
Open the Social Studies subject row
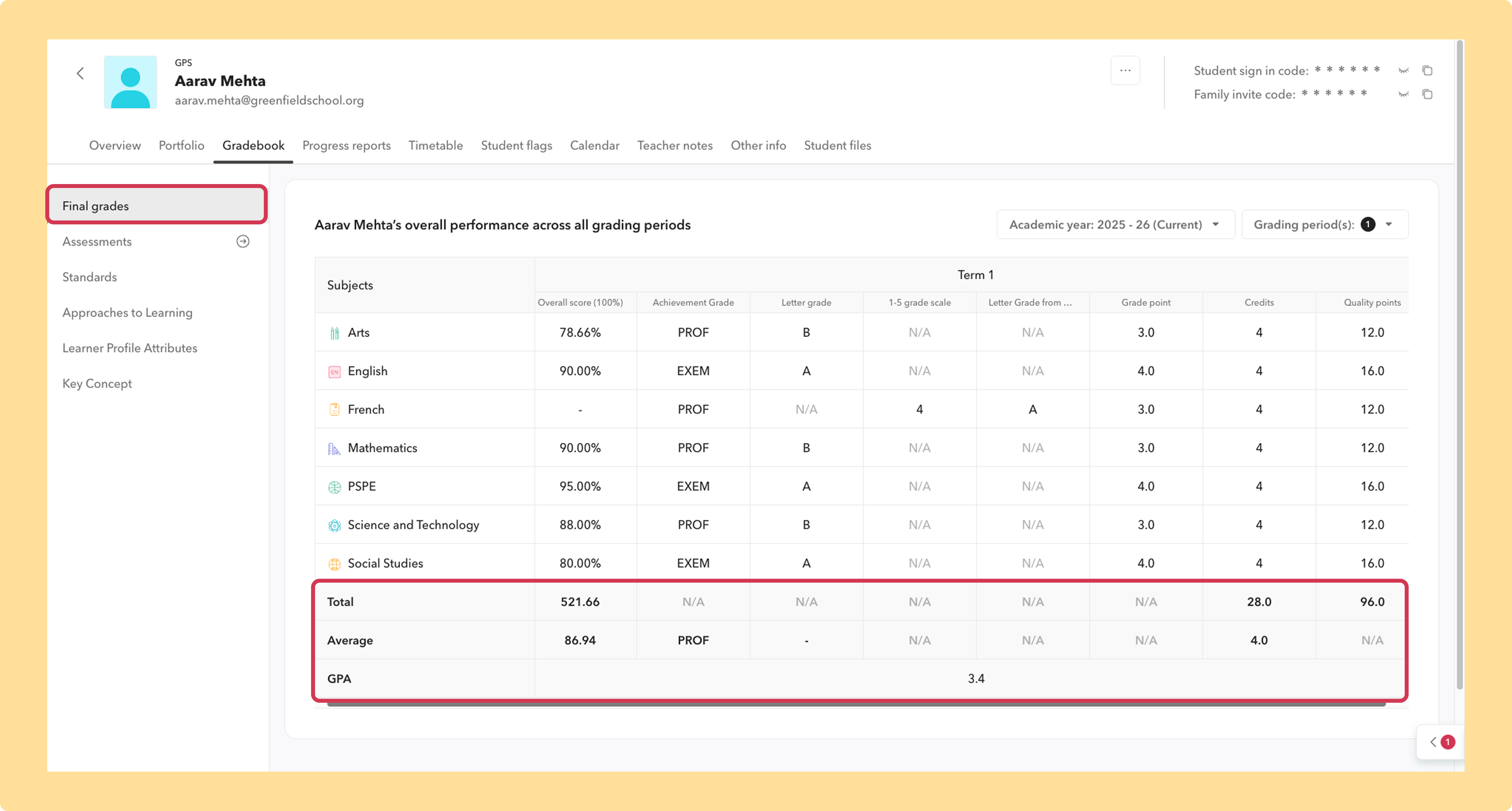click(x=861, y=563)
